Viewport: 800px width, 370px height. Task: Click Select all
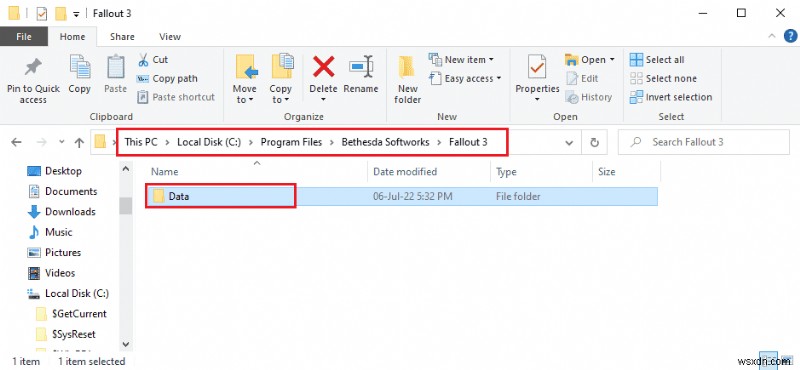(x=657, y=60)
